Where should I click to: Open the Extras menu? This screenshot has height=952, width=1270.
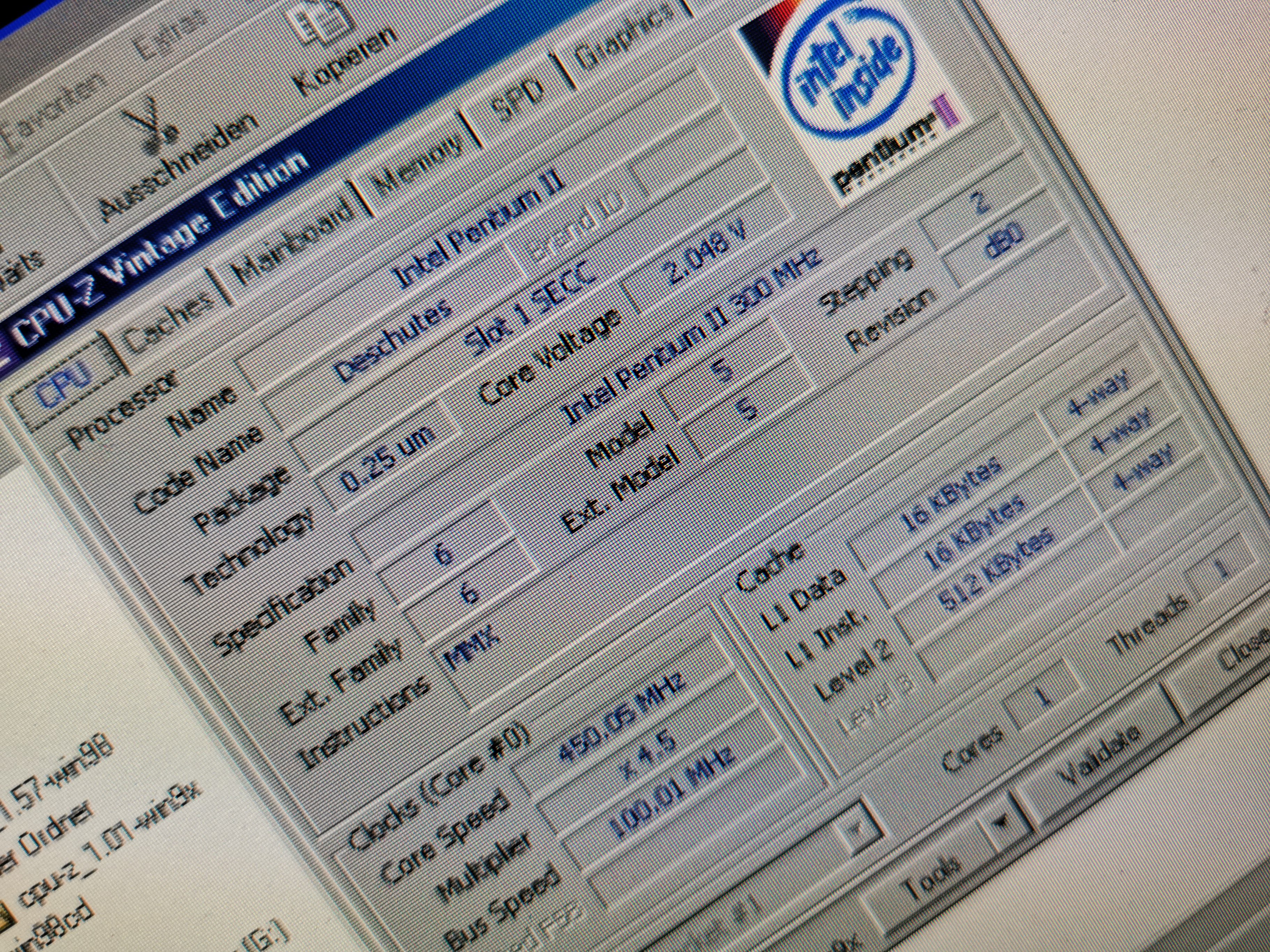[166, 35]
